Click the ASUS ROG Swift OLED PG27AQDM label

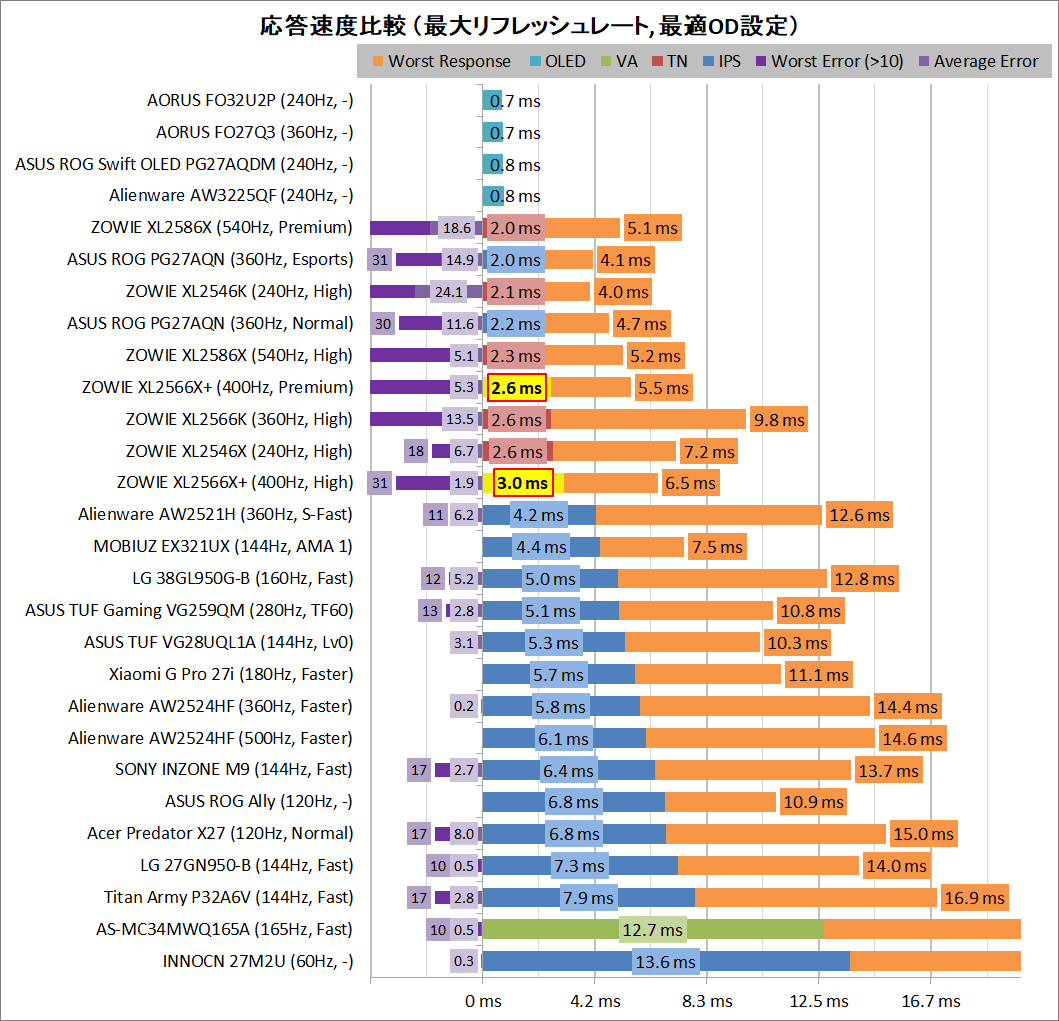point(184,165)
